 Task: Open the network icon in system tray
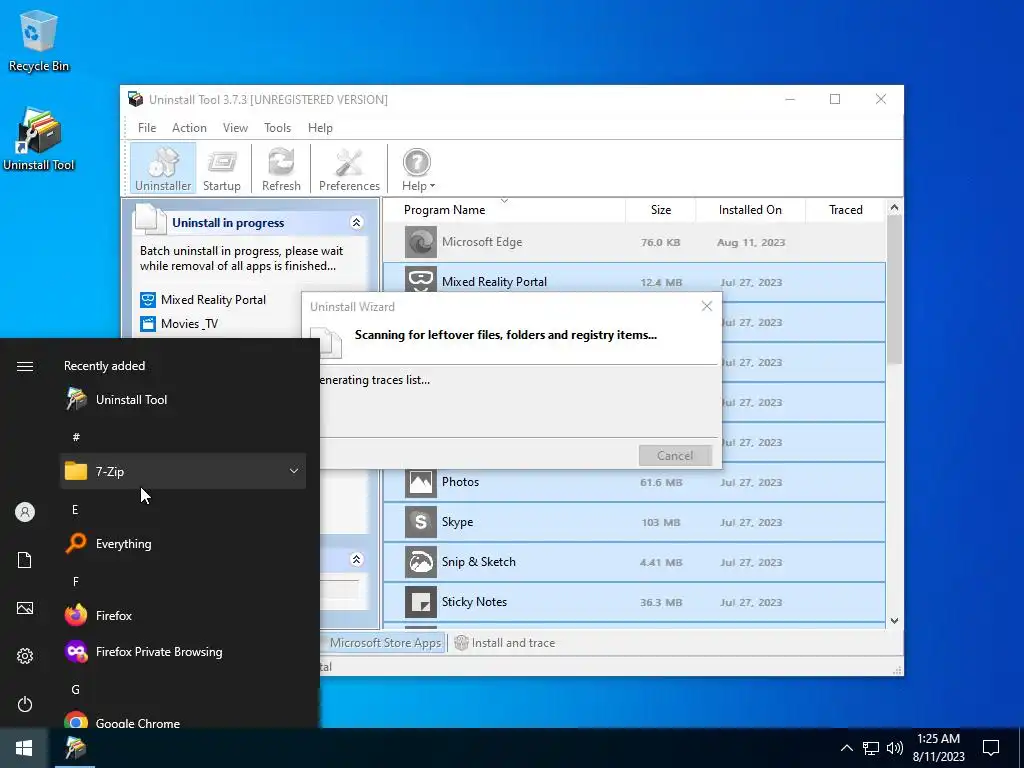(871, 748)
